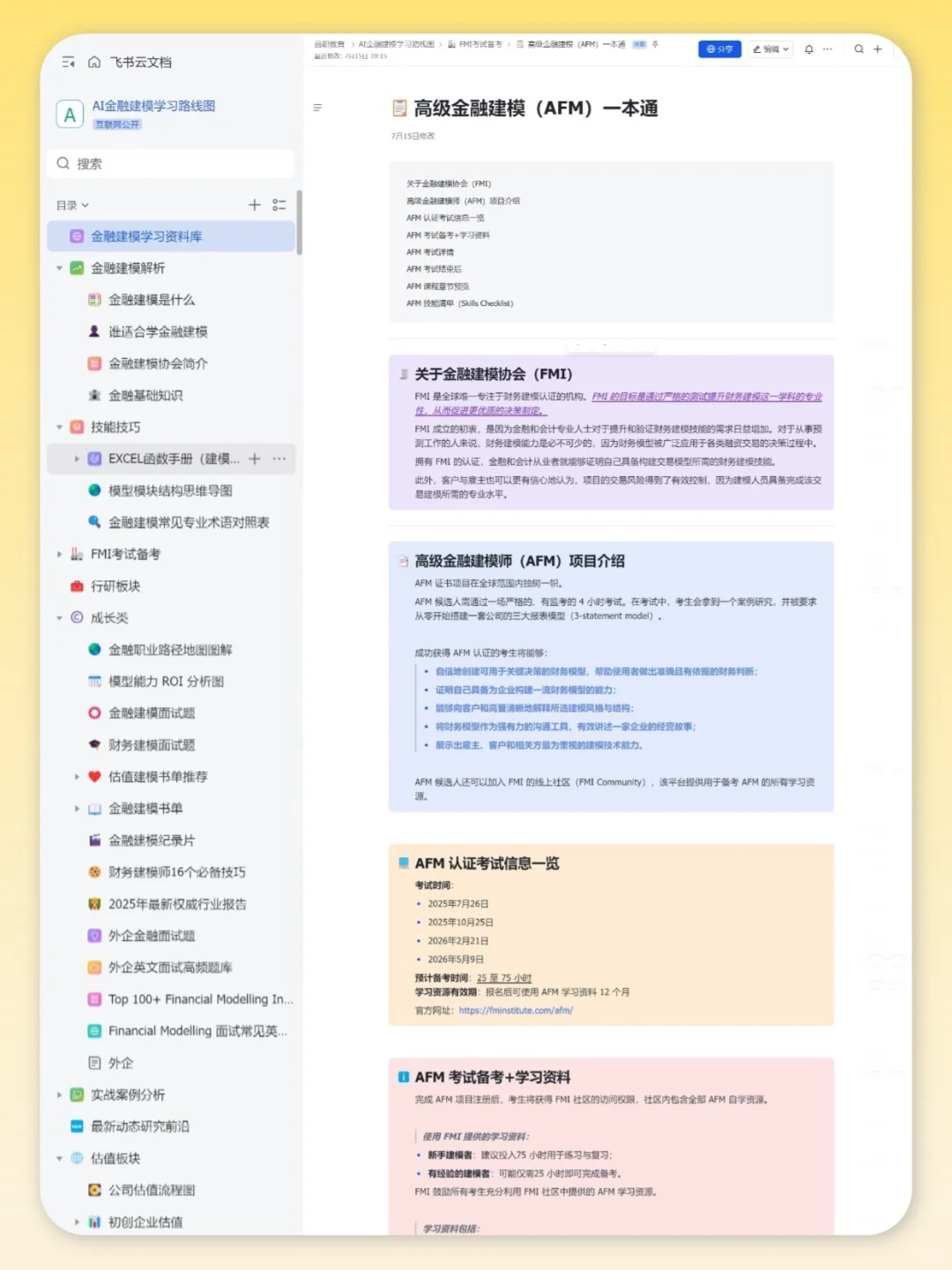
Task: Click the search magnifier in top bar
Action: pos(859,49)
